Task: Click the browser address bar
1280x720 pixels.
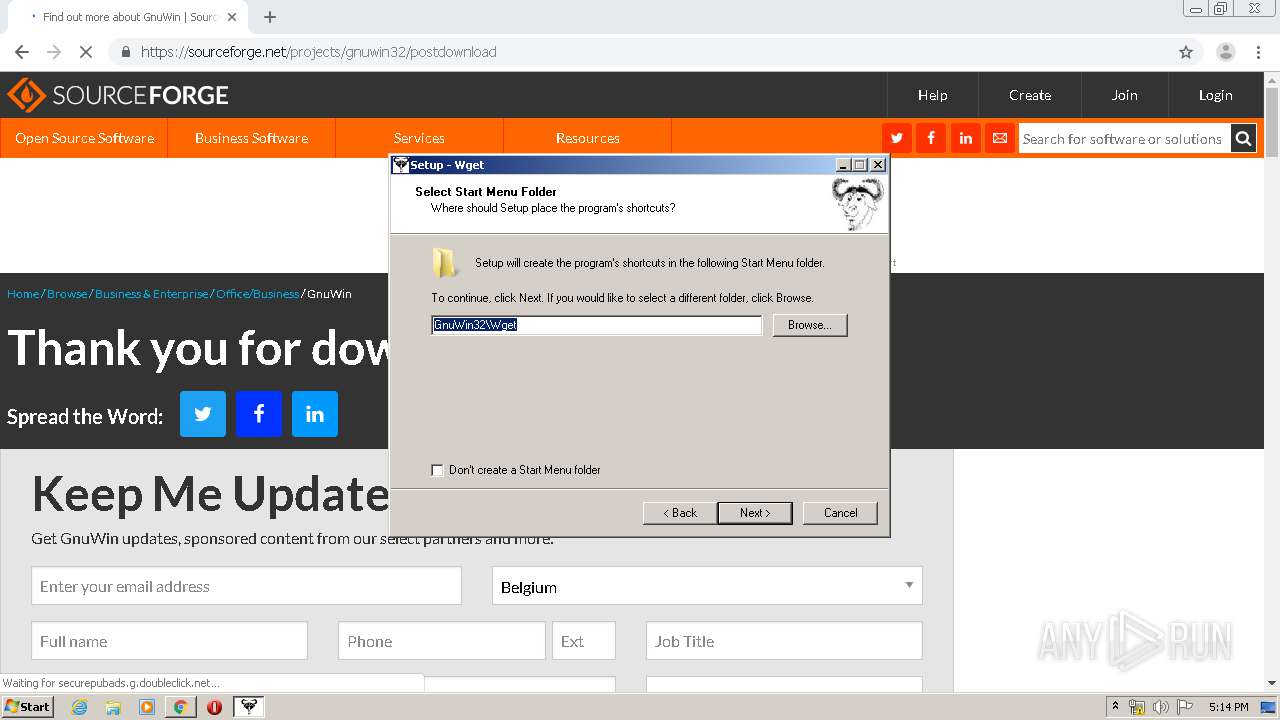Action: (x=640, y=52)
